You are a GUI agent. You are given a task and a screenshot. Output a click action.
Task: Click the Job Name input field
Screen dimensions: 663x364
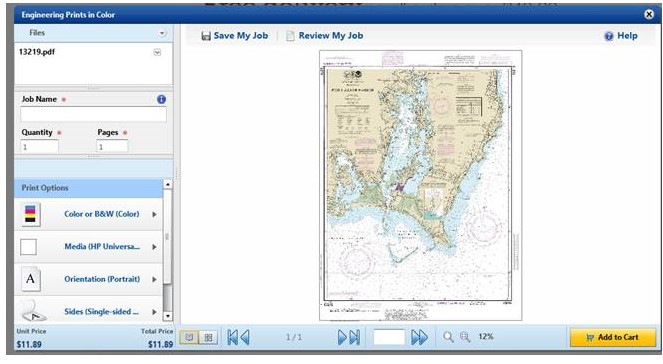93,115
